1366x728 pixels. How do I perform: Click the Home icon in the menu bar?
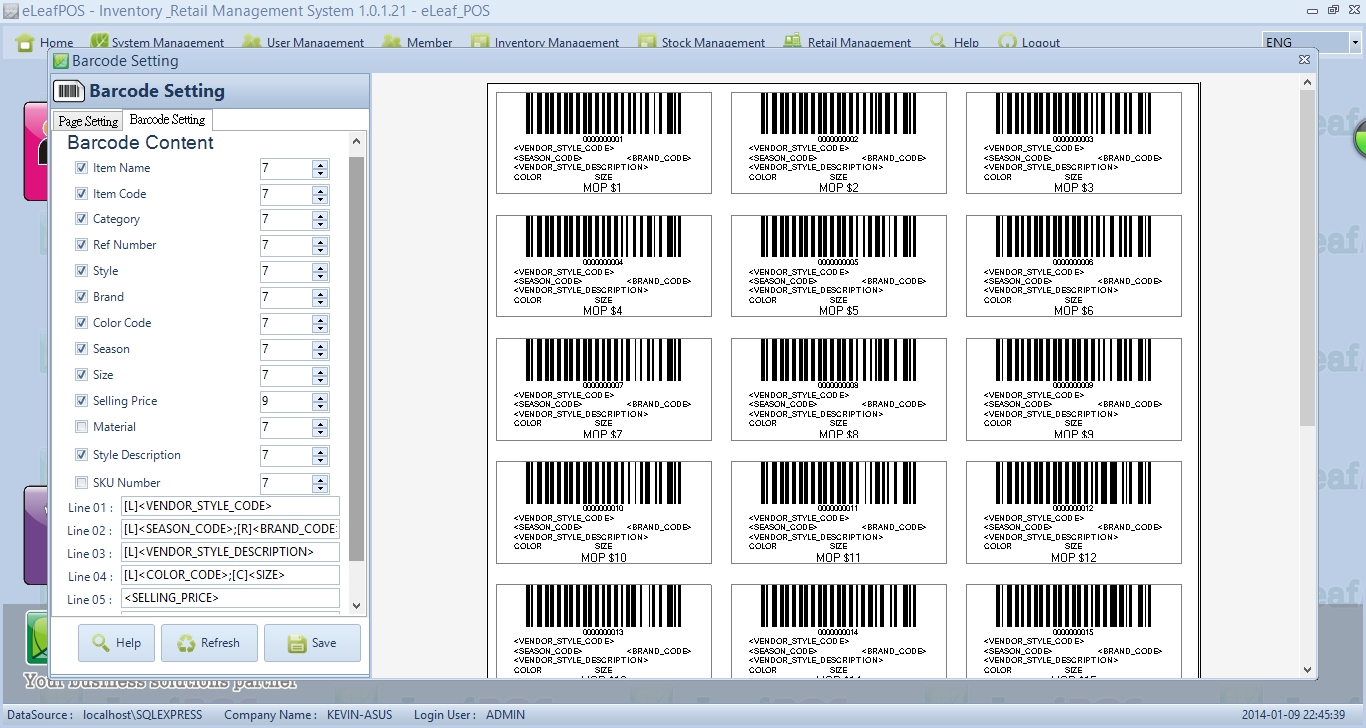(x=25, y=43)
